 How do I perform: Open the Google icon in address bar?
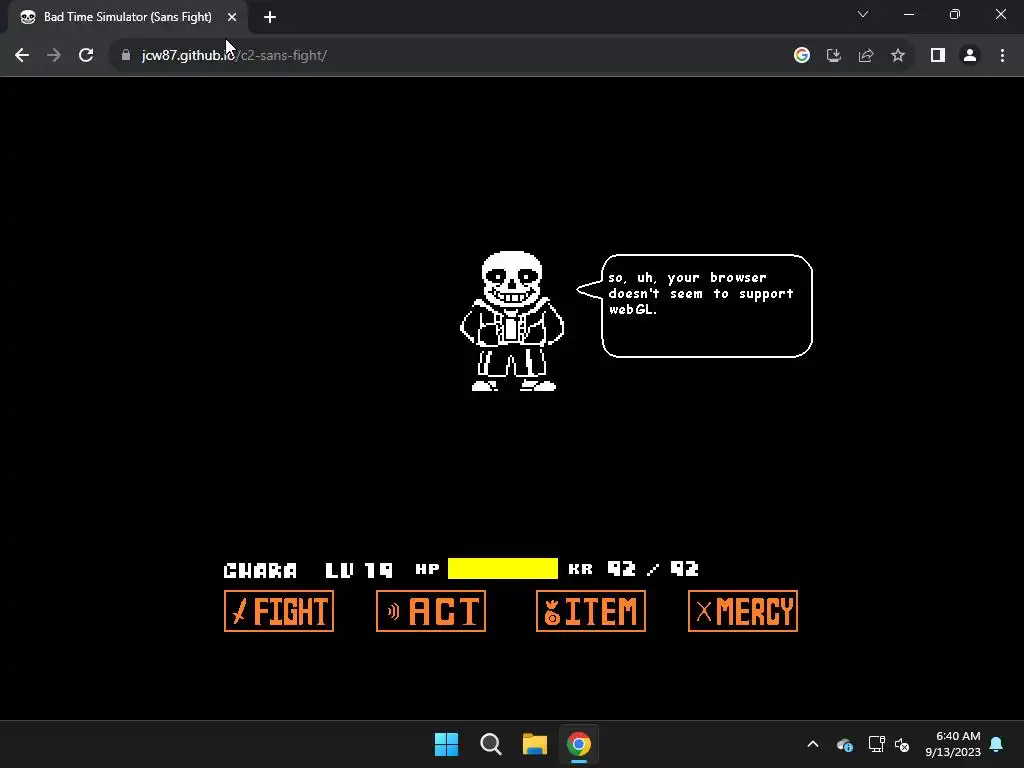[x=802, y=56]
